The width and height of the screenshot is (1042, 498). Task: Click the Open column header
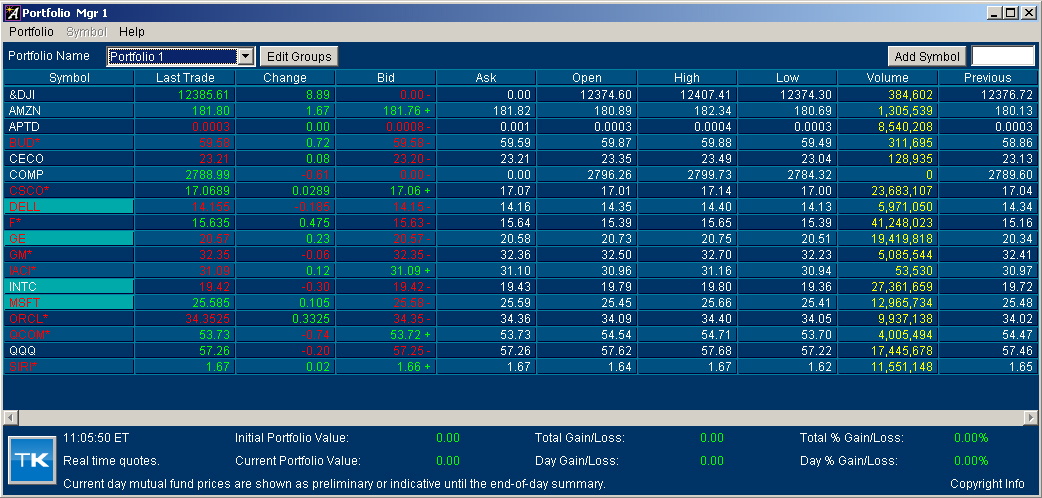tap(587, 78)
